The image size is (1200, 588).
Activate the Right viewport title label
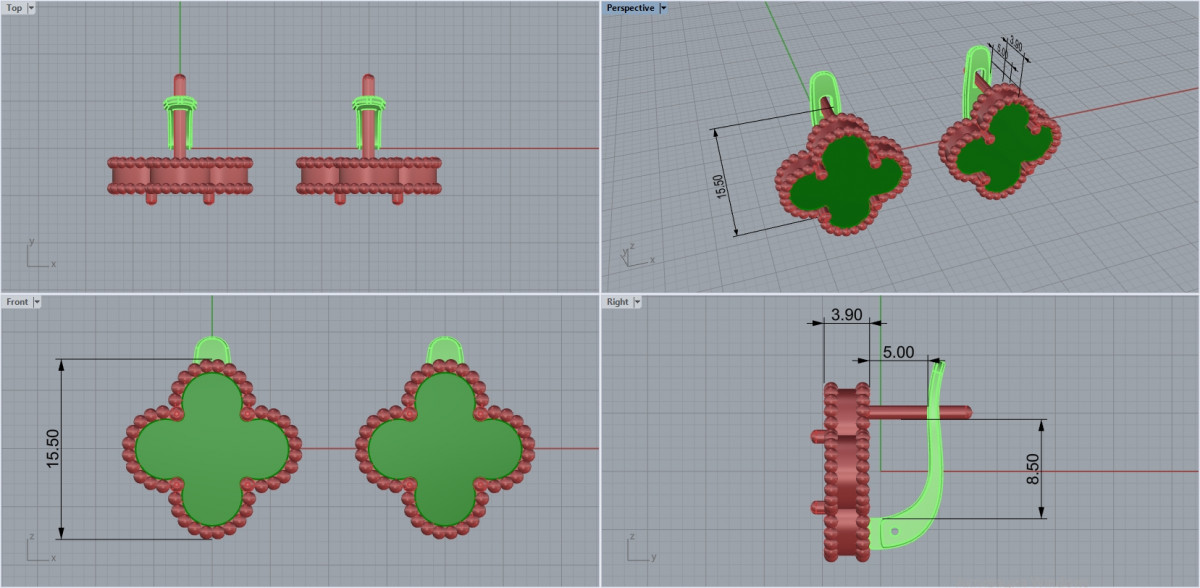[x=617, y=301]
